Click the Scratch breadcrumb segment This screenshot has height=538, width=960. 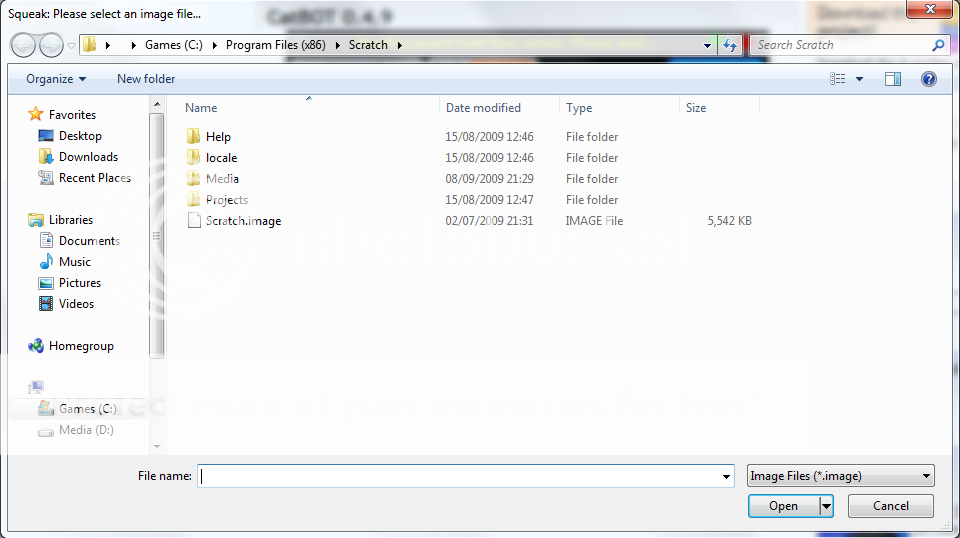coord(368,45)
